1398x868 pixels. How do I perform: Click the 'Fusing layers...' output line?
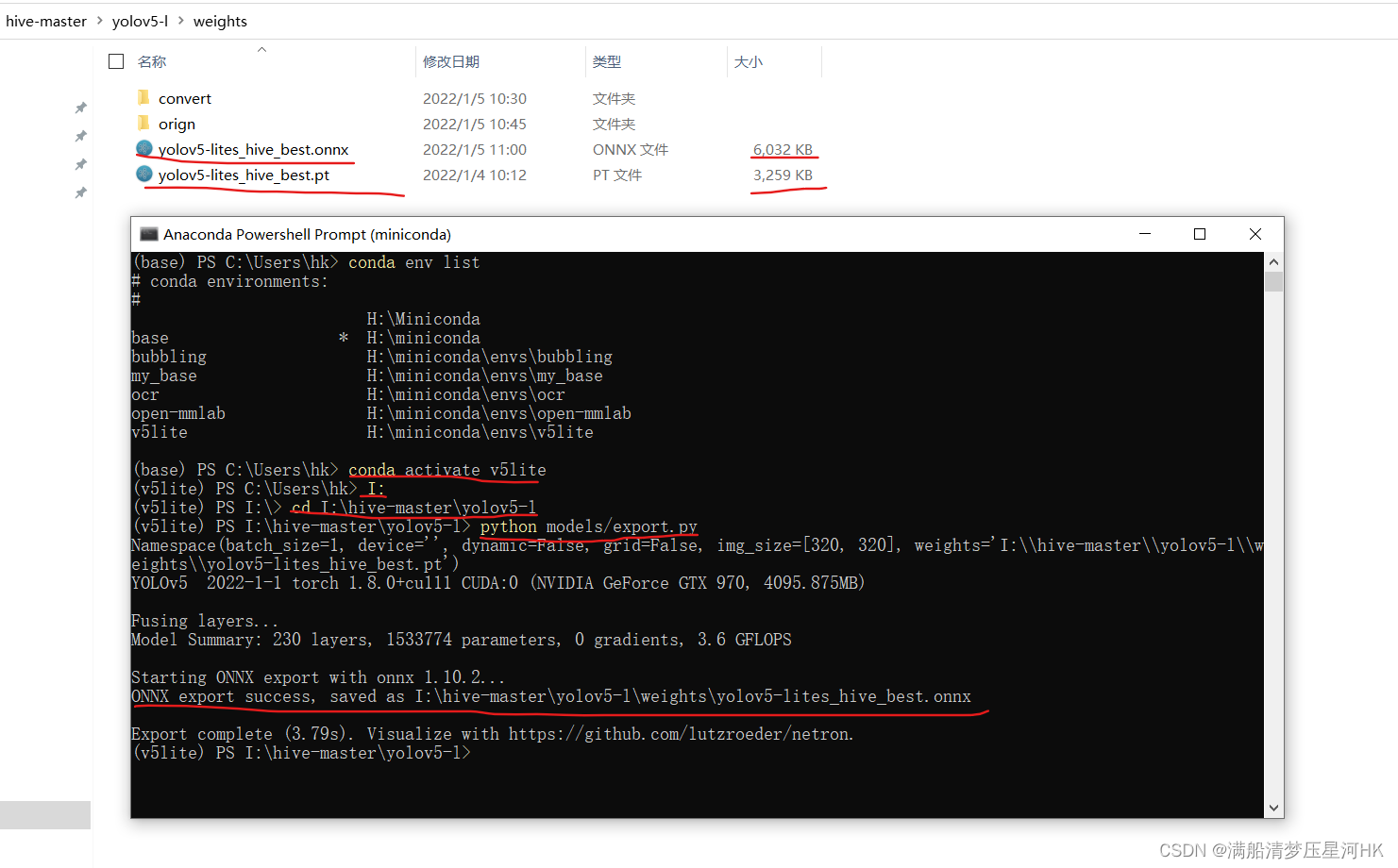[x=205, y=621]
